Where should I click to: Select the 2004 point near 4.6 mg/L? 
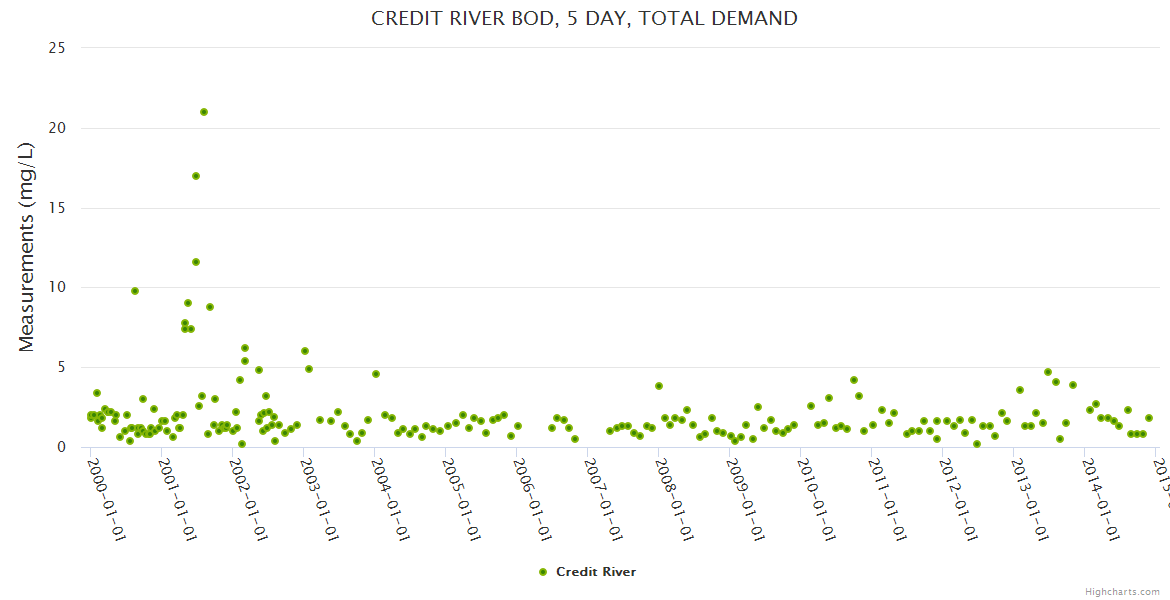point(376,374)
